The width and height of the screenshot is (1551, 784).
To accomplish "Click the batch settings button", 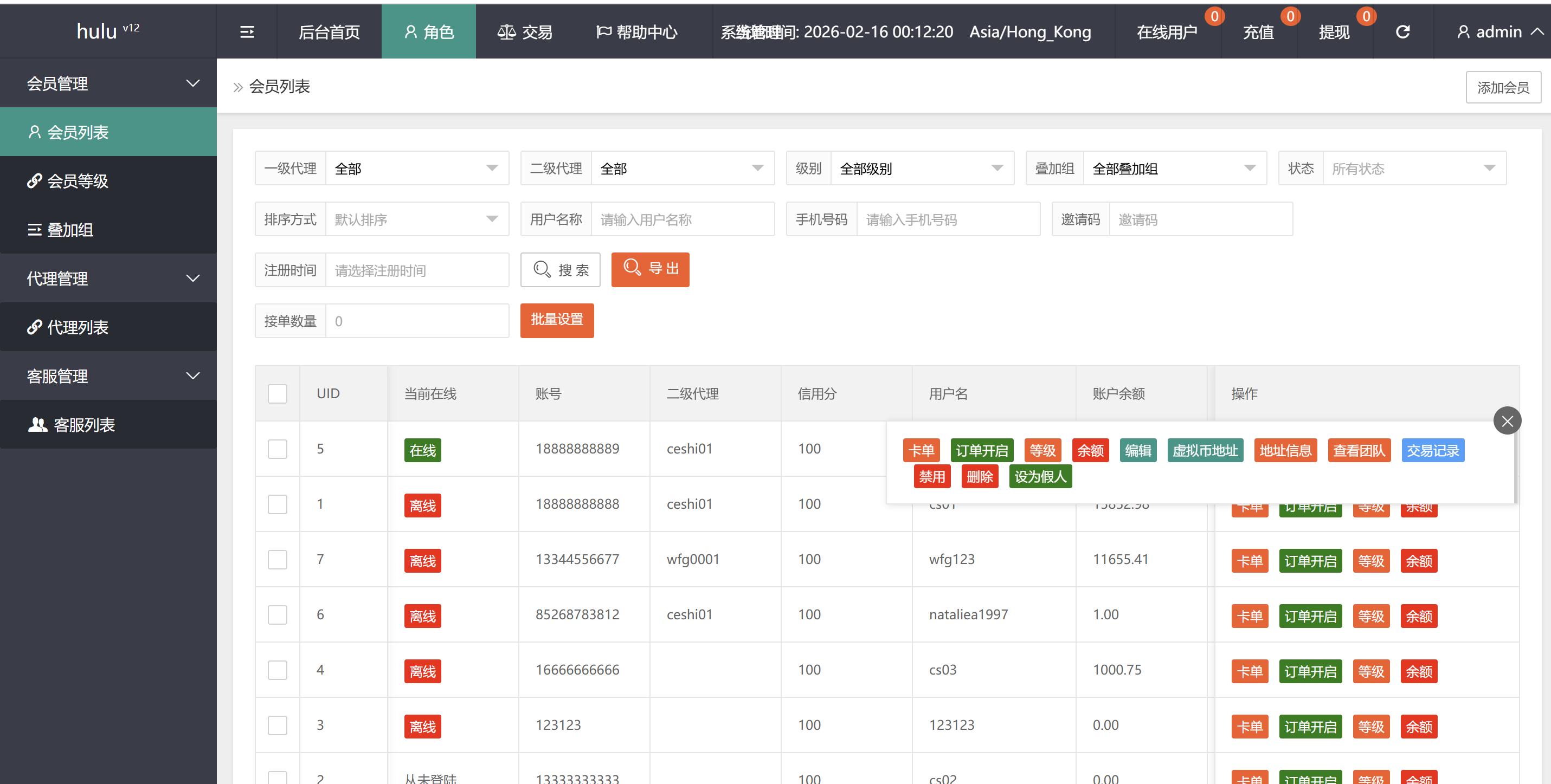I will pos(557,320).
